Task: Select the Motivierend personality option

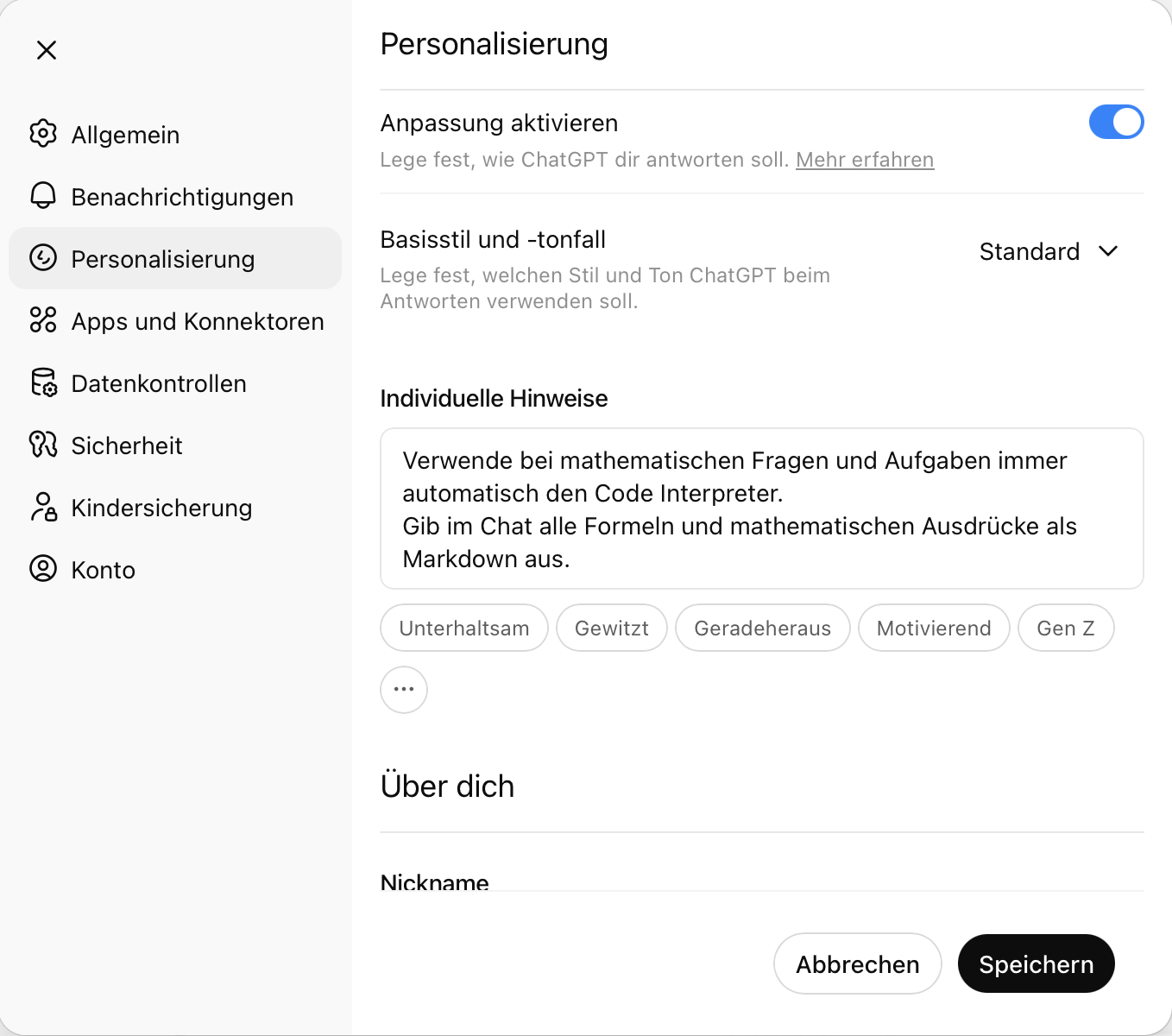Action: [x=934, y=628]
